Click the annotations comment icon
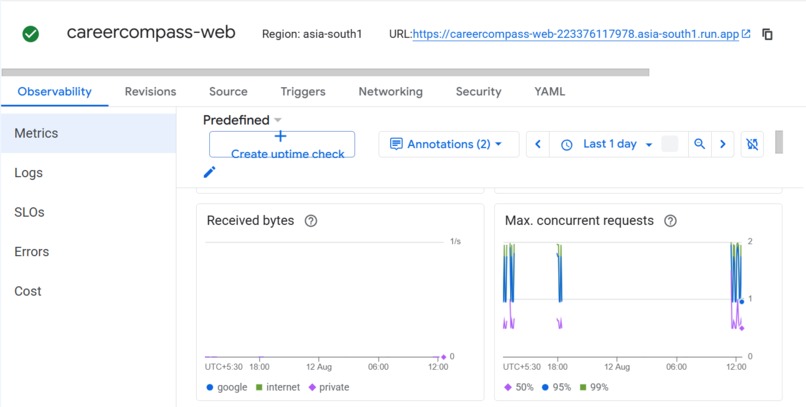806x407 pixels. pos(396,144)
